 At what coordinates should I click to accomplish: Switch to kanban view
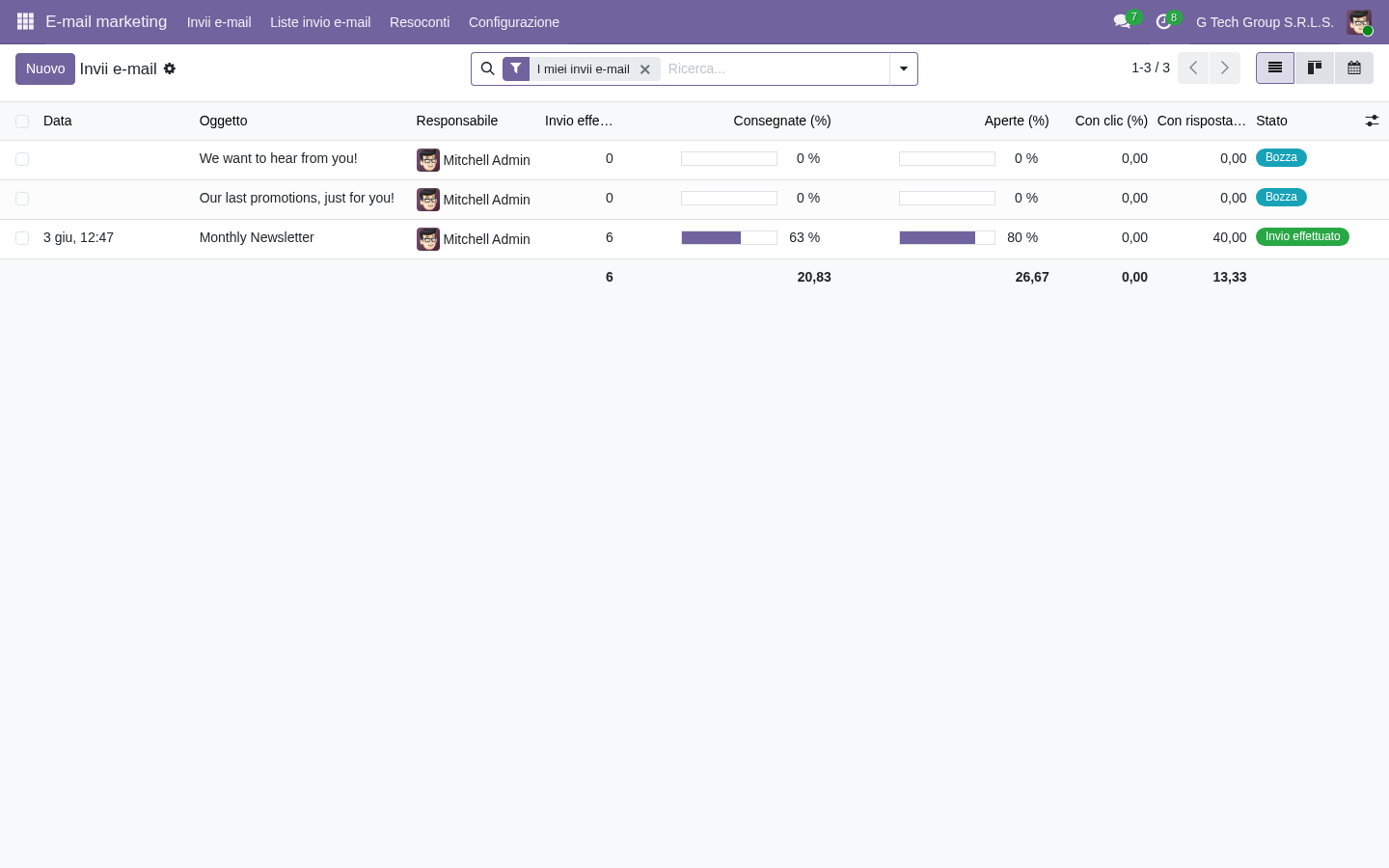1315,68
